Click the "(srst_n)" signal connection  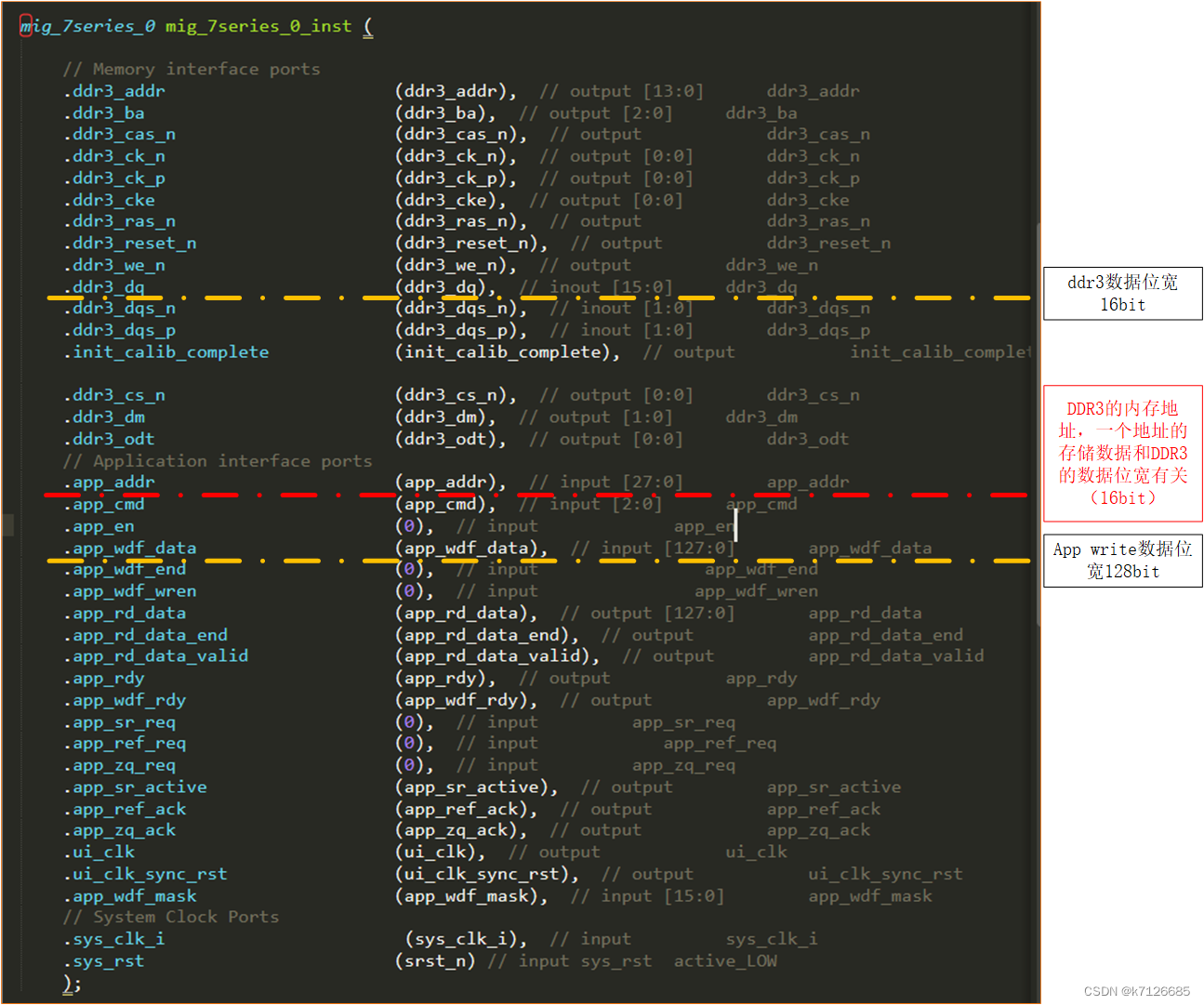pyautogui.click(x=435, y=961)
